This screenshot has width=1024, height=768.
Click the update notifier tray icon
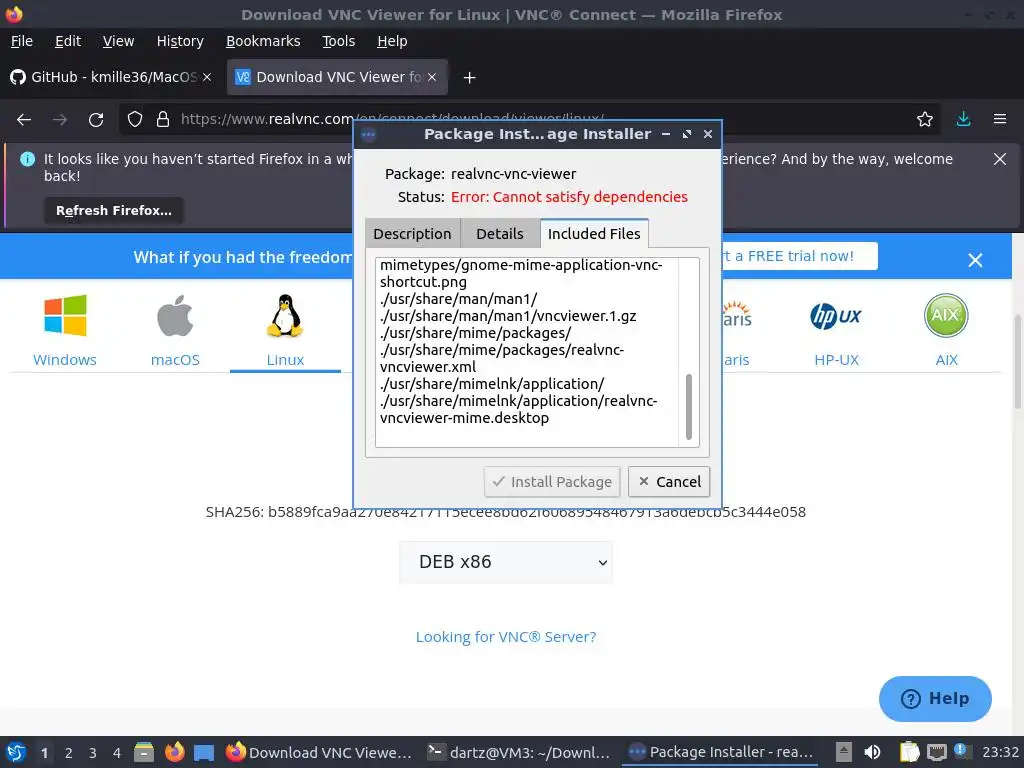(x=961, y=750)
